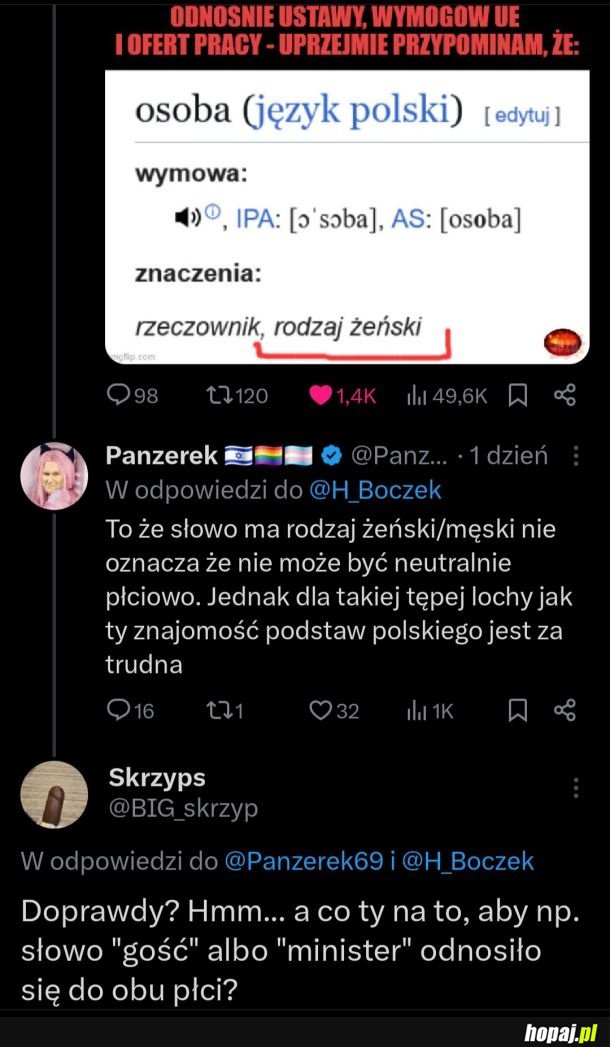Viewport: 610px width, 1047px height.
Task: Bookmark the top post
Action: tap(518, 396)
